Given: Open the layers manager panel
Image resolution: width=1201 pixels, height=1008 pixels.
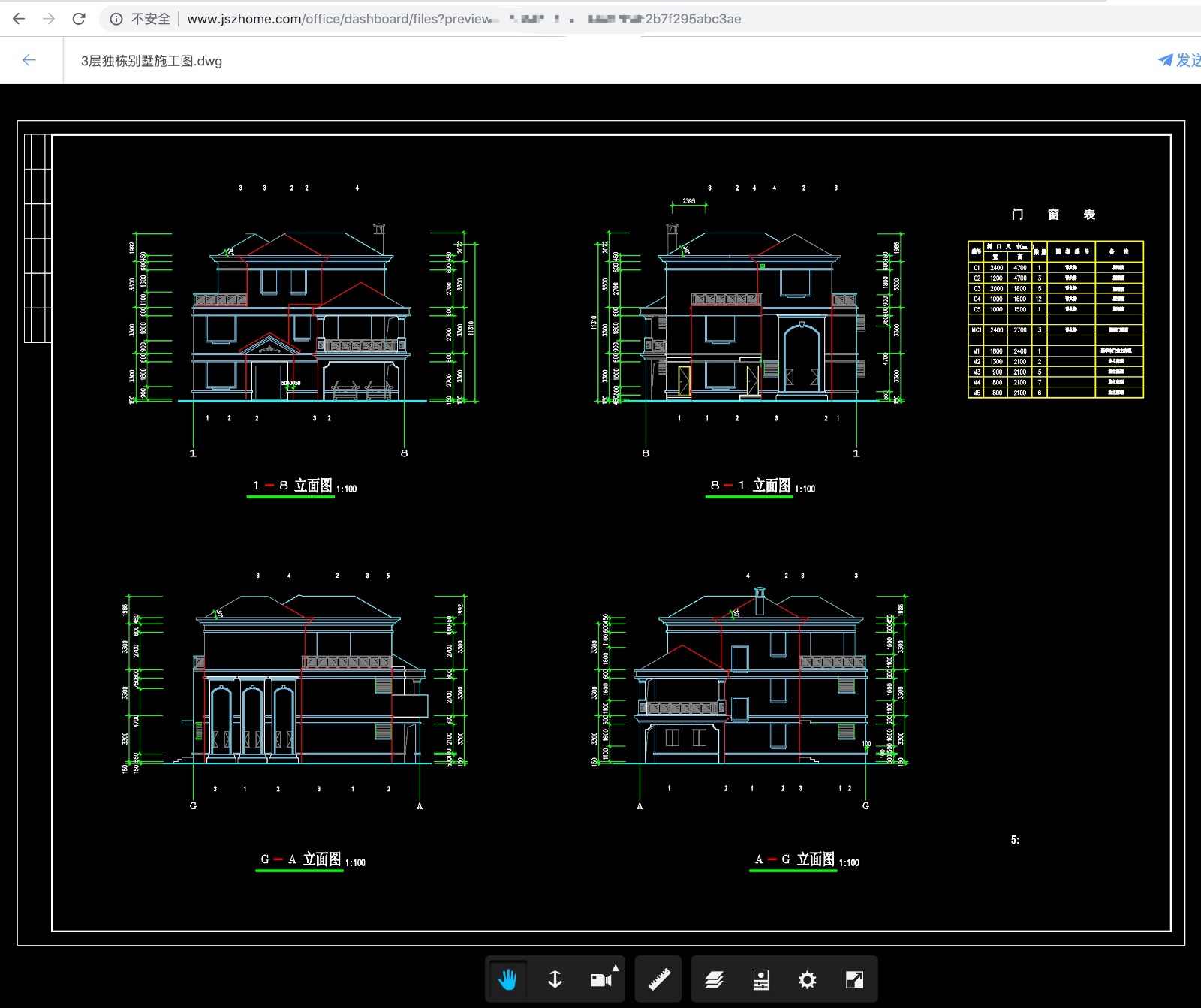Looking at the screenshot, I should pos(714,979).
